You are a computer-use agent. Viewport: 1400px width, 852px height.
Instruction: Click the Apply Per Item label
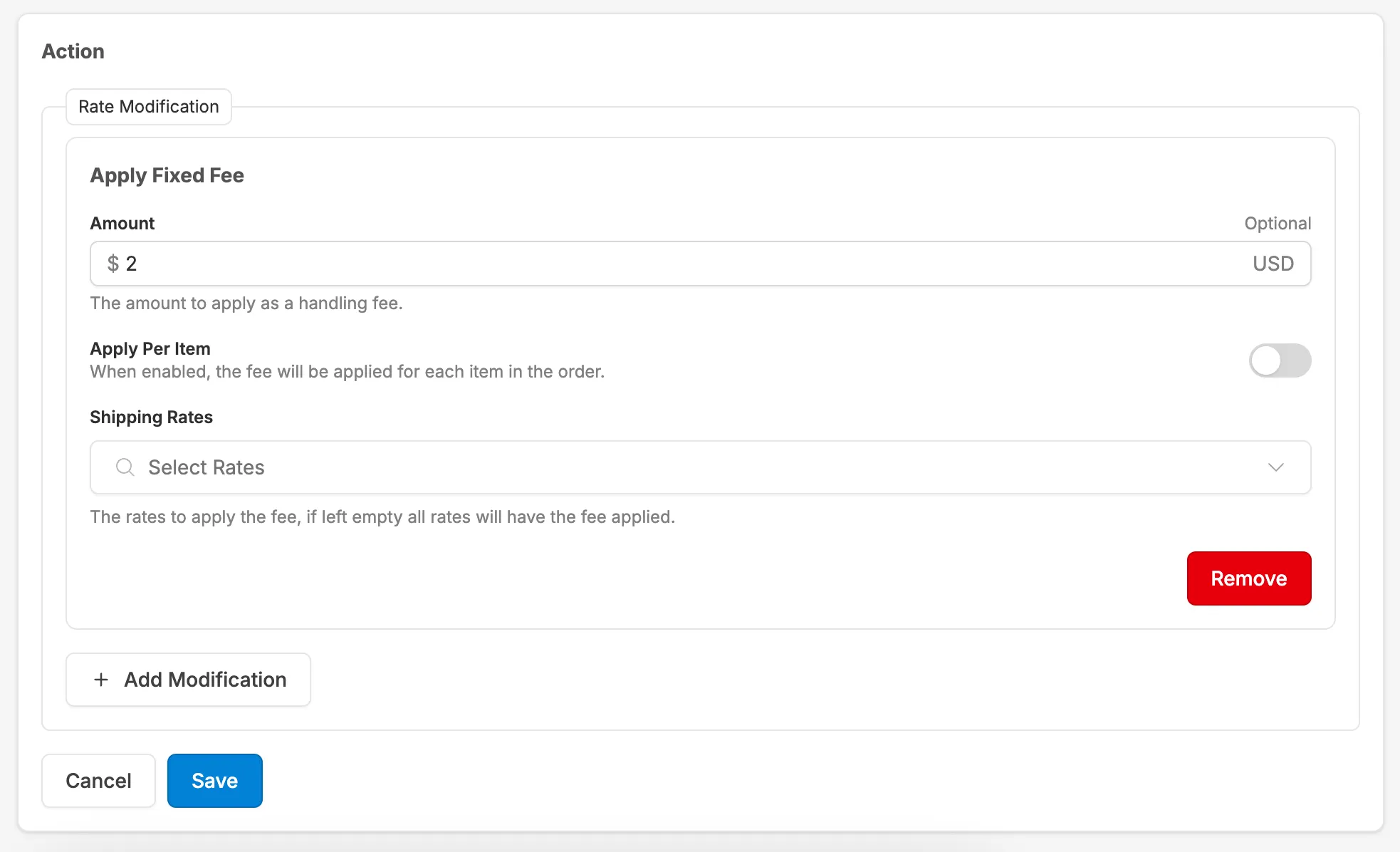click(150, 348)
